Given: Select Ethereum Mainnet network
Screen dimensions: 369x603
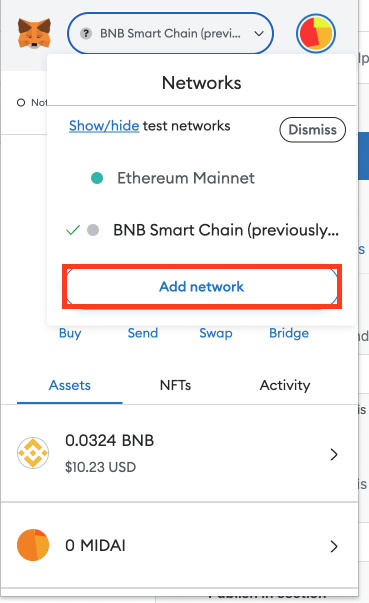Looking at the screenshot, I should point(186,178).
